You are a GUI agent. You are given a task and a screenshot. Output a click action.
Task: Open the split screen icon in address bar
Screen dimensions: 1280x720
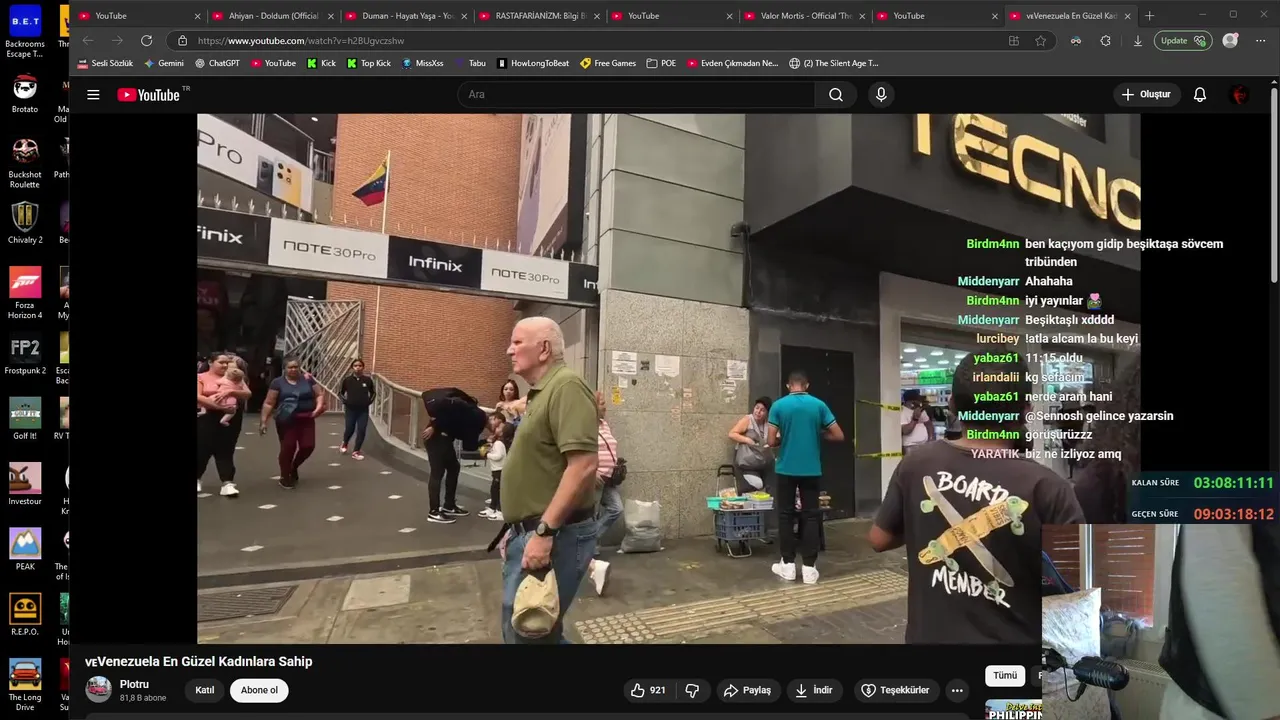point(1014,41)
